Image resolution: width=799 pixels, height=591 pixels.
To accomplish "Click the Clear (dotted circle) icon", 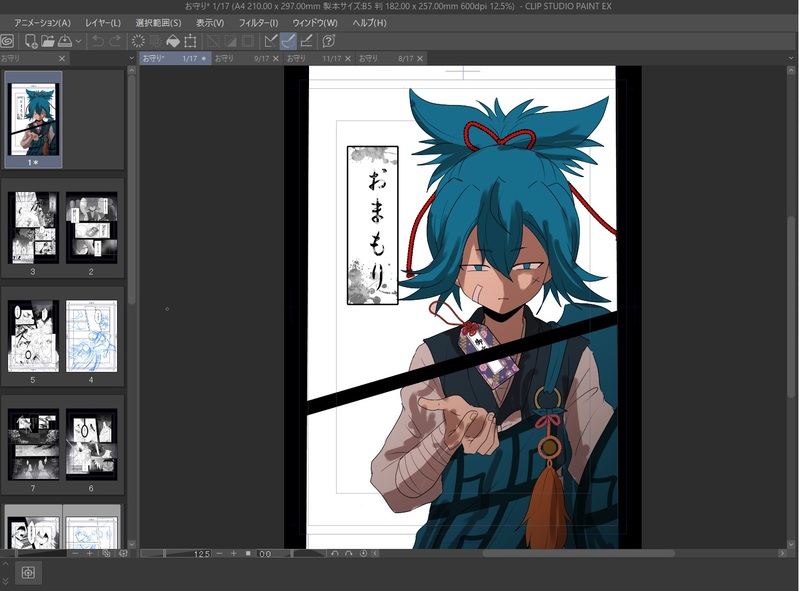I will pyautogui.click(x=138, y=41).
